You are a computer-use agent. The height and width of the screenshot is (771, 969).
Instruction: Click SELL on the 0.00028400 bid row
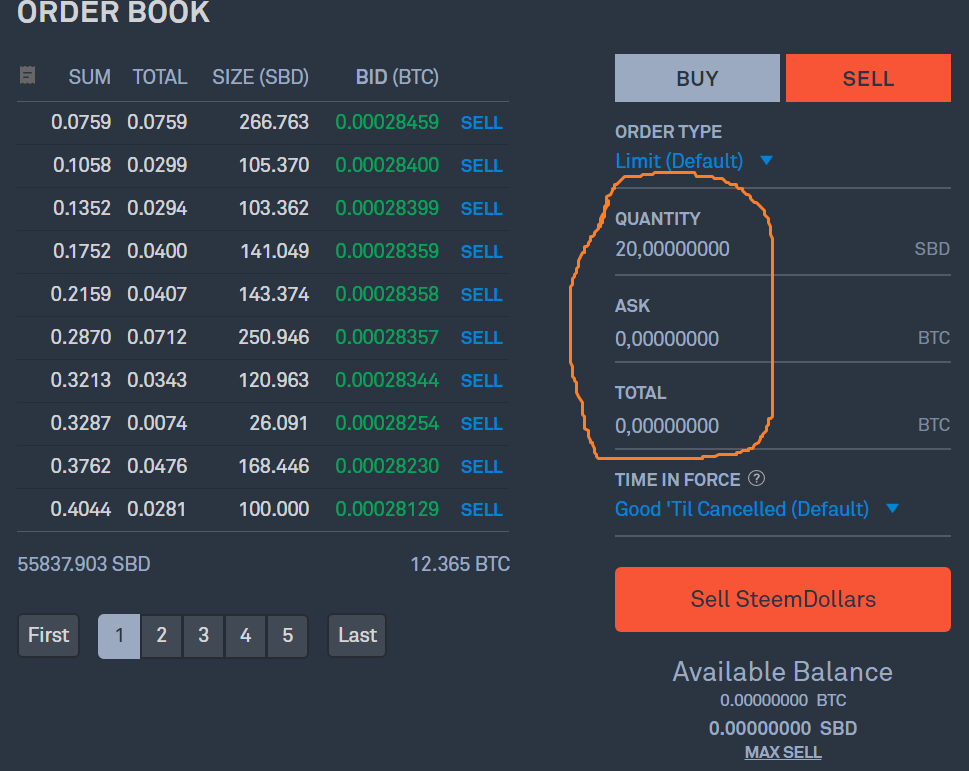pyautogui.click(x=481, y=166)
